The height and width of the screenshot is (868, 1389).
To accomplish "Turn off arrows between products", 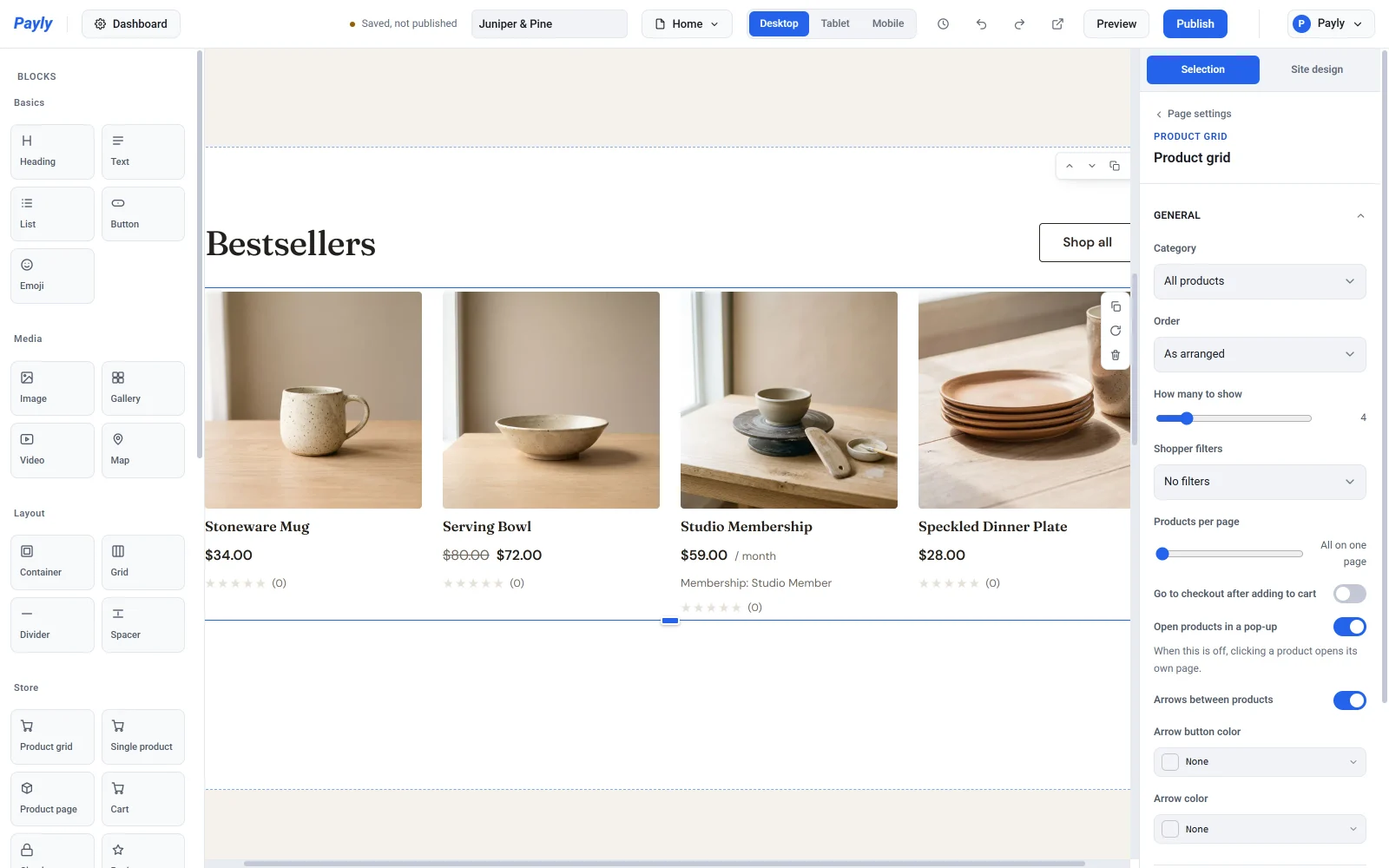I will tap(1349, 700).
